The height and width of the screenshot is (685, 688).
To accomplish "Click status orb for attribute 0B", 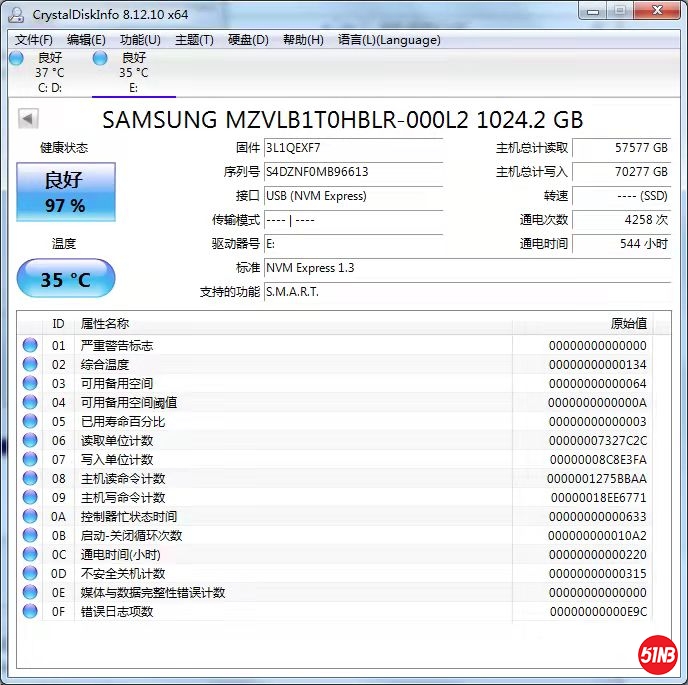I will coord(30,535).
